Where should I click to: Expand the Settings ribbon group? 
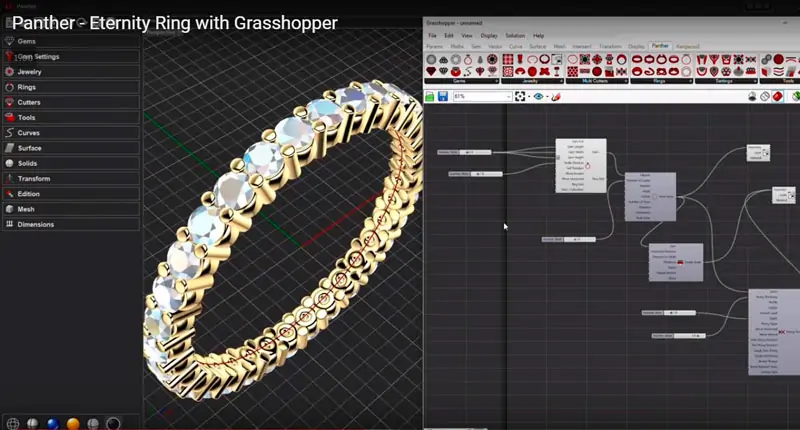(x=726, y=81)
